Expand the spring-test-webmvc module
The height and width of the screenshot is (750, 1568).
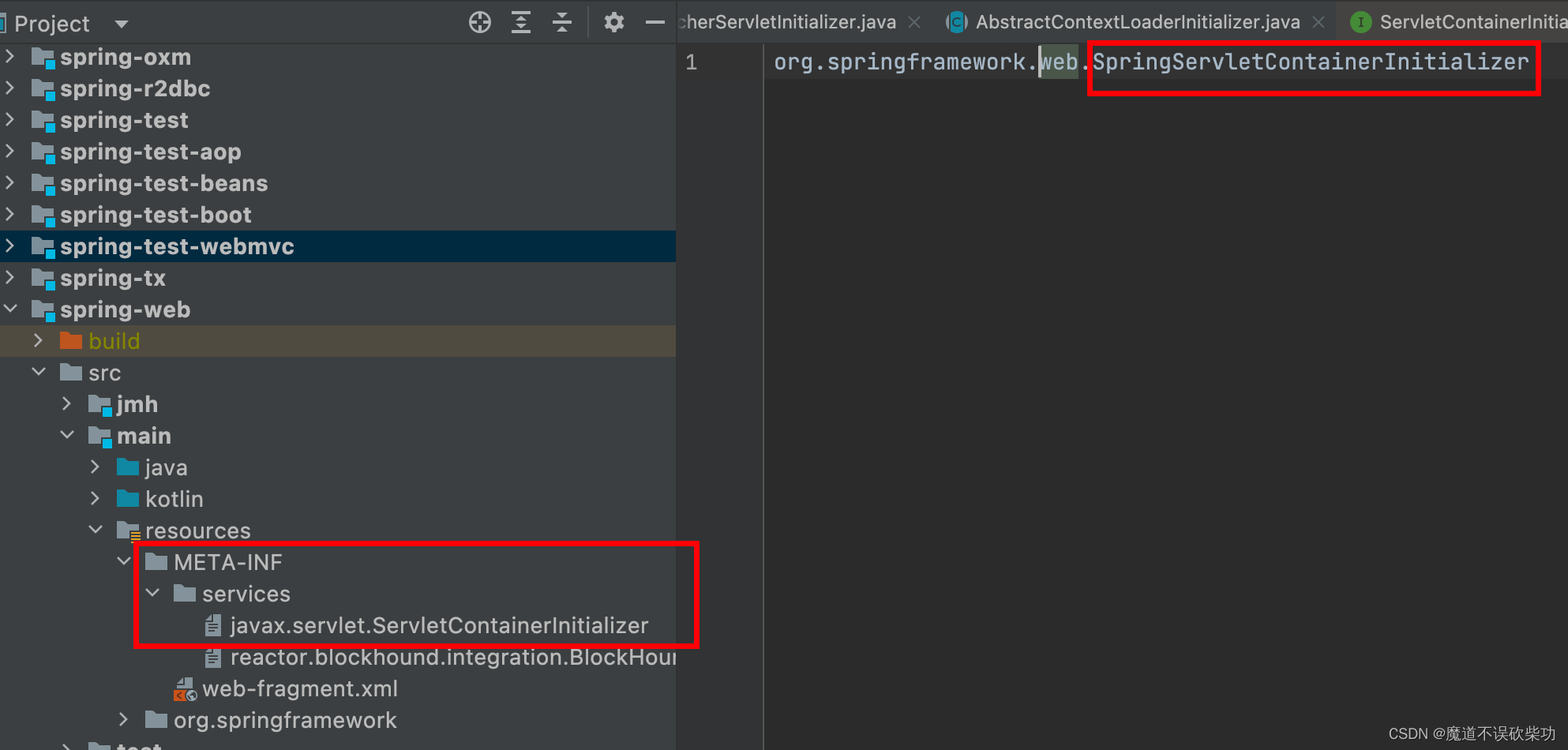click(x=10, y=246)
